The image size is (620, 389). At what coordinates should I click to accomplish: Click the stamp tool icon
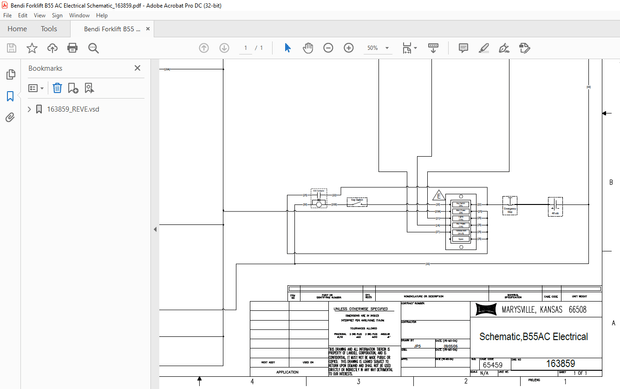(525, 48)
